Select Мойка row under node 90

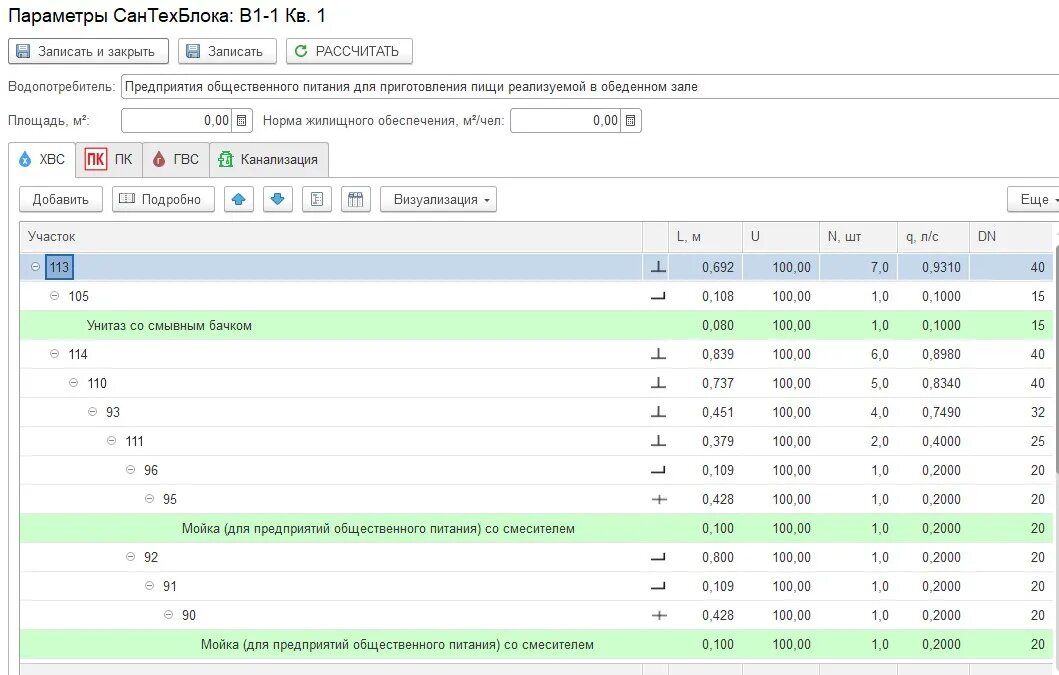[536, 645]
